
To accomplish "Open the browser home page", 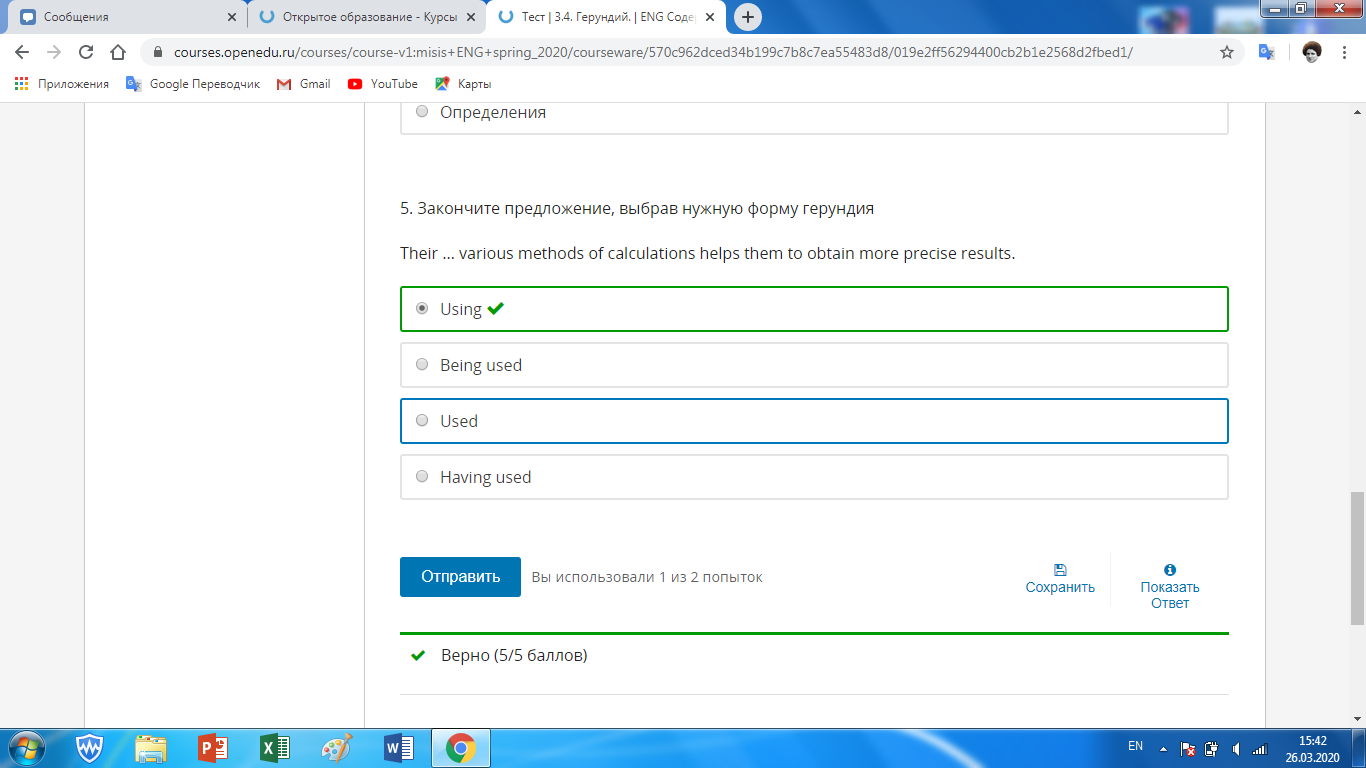I will click(118, 52).
